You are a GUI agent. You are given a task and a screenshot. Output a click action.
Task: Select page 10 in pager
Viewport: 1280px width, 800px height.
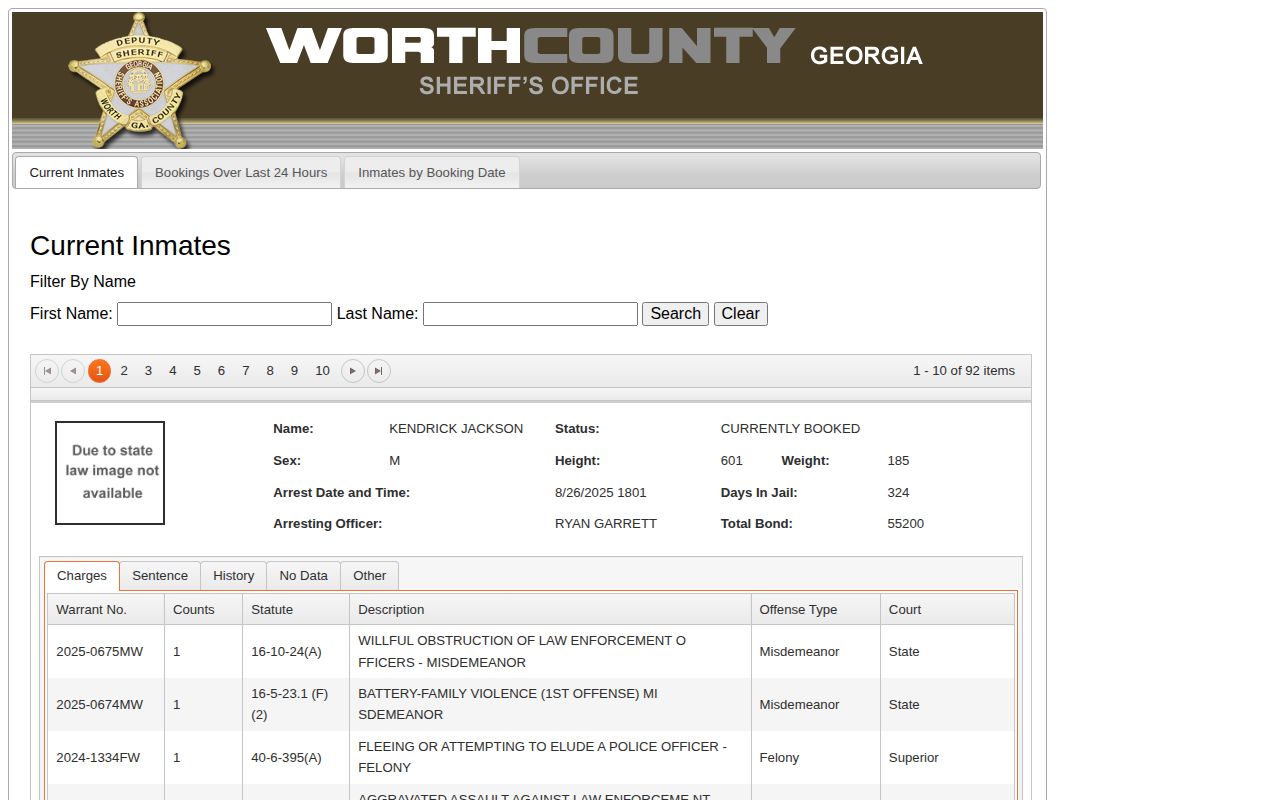point(322,371)
